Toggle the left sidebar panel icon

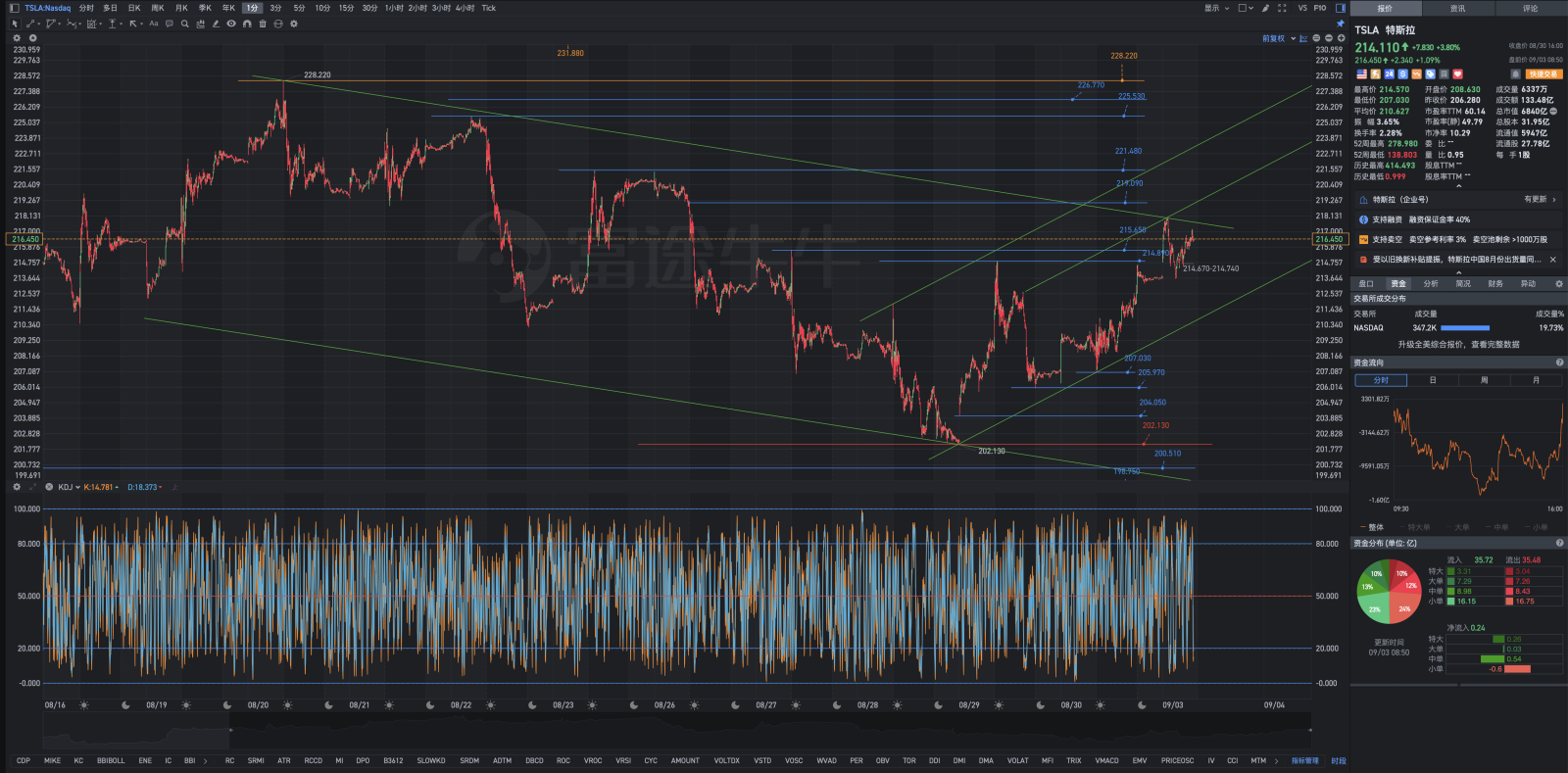(x=15, y=8)
